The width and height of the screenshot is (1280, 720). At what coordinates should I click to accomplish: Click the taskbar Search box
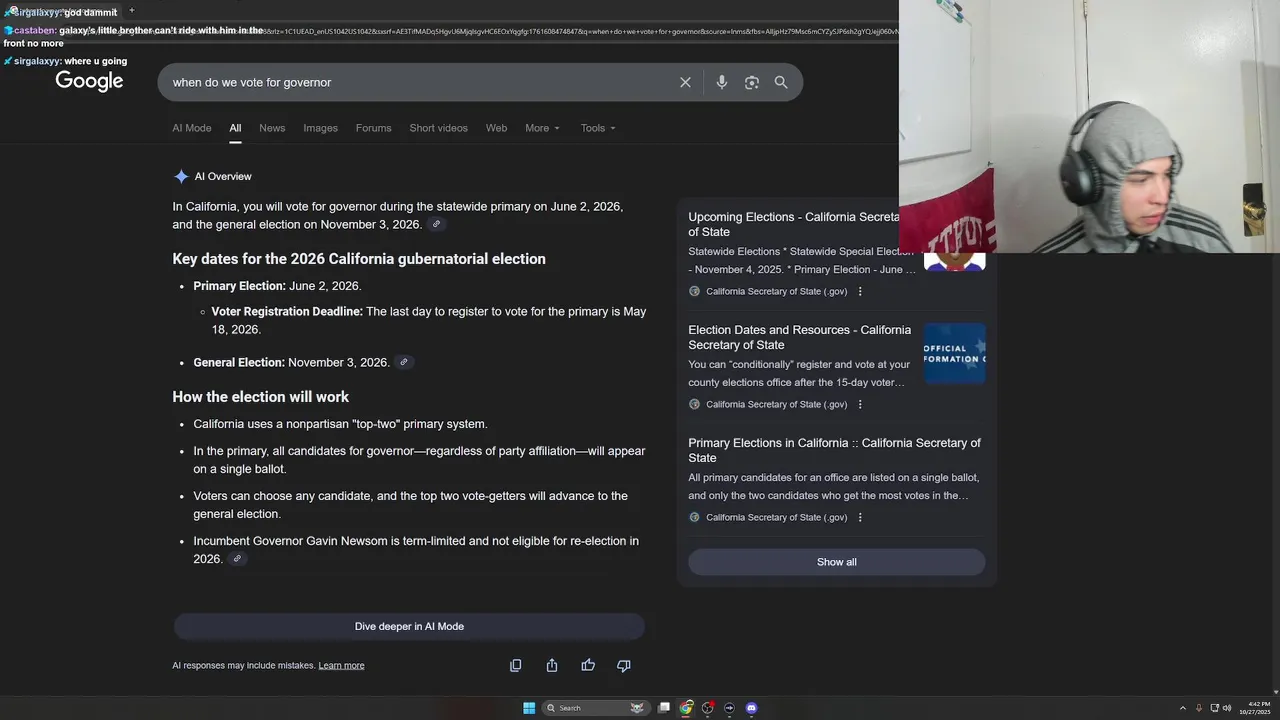coord(595,708)
